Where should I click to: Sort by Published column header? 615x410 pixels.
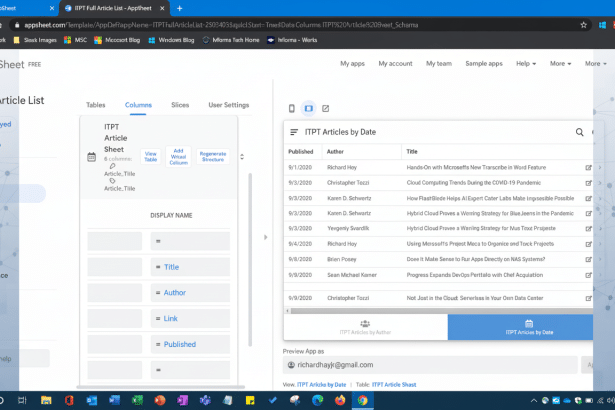pyautogui.click(x=301, y=152)
